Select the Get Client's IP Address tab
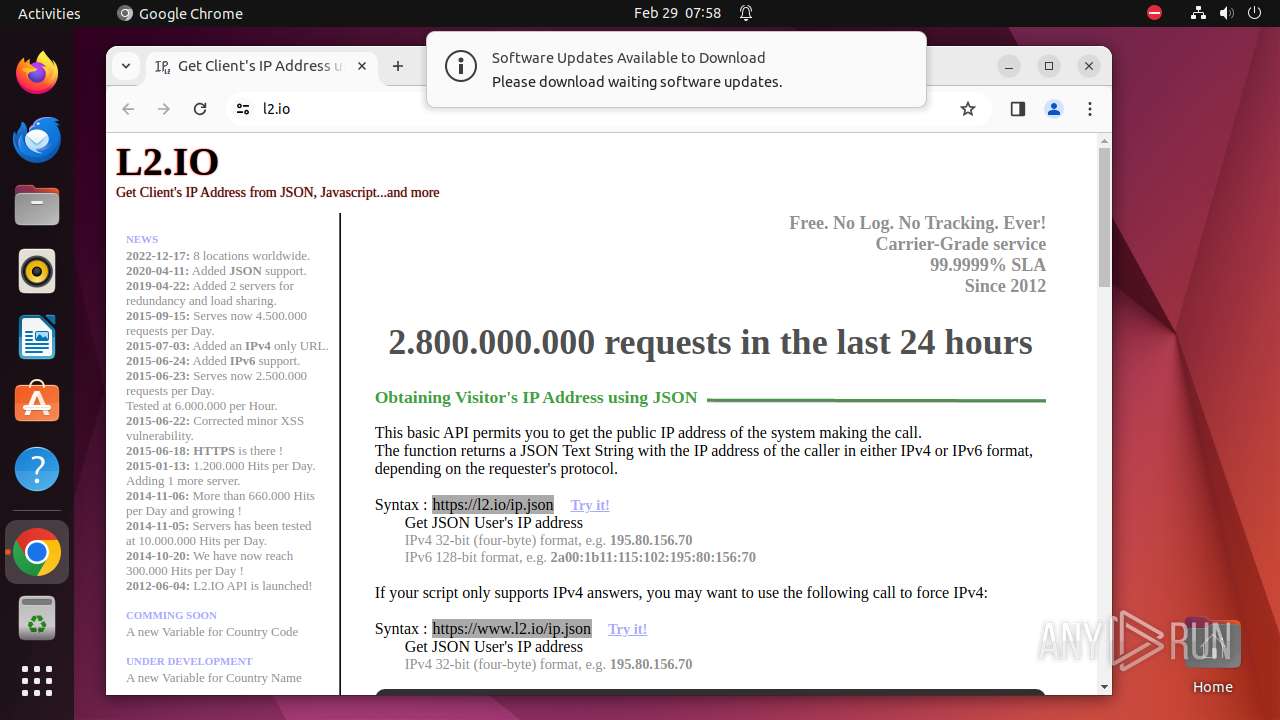The image size is (1280, 720). pyautogui.click(x=262, y=66)
